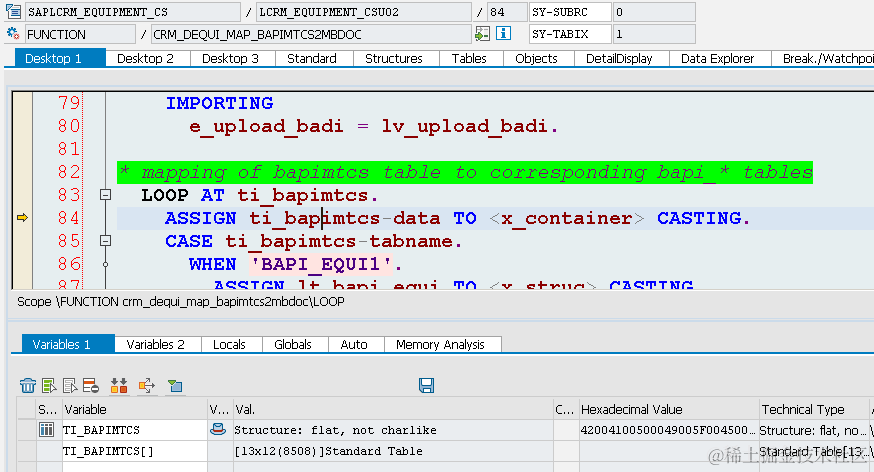Click the Hexadecimal Value column header

669,409
